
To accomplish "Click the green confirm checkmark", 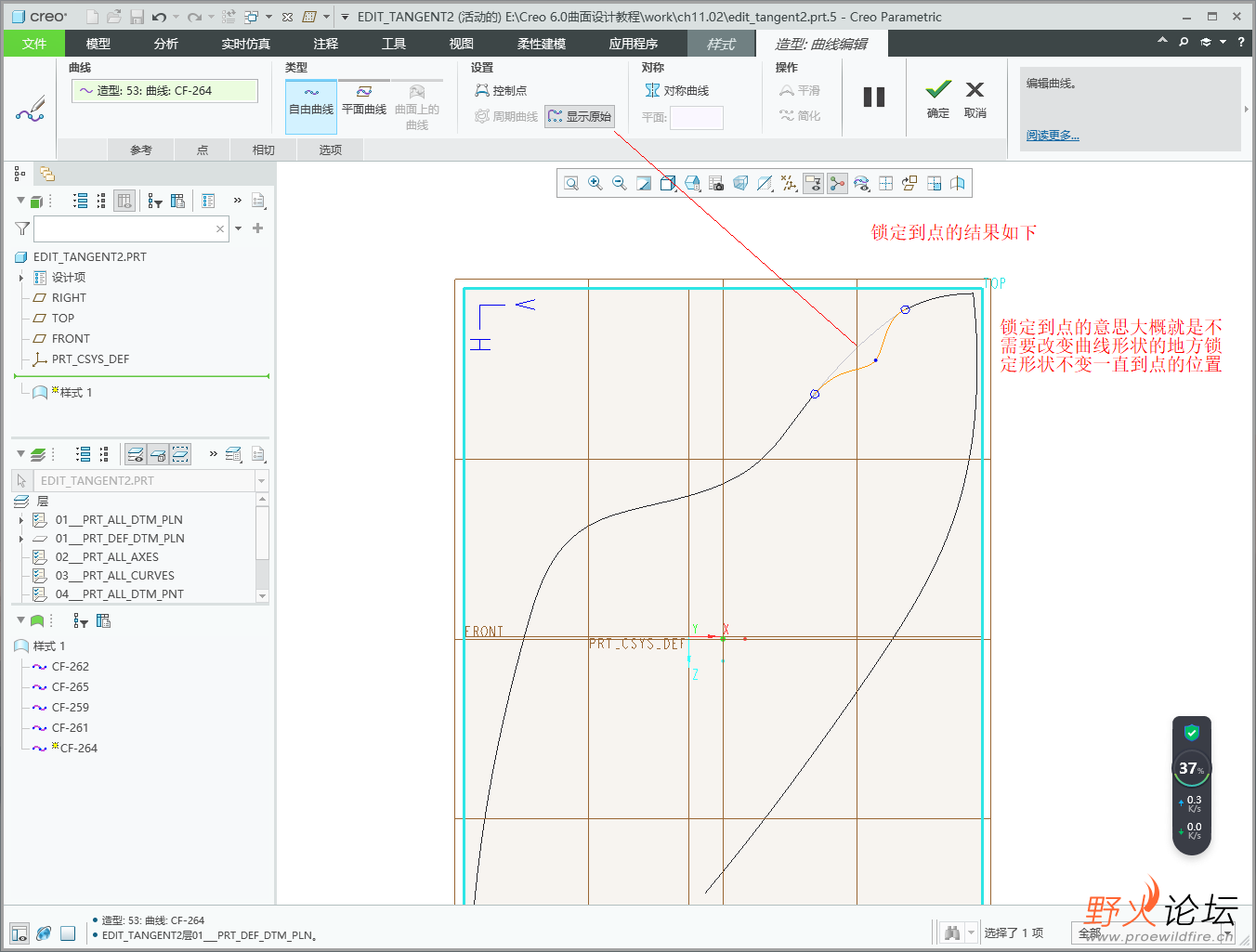I will [x=938, y=89].
